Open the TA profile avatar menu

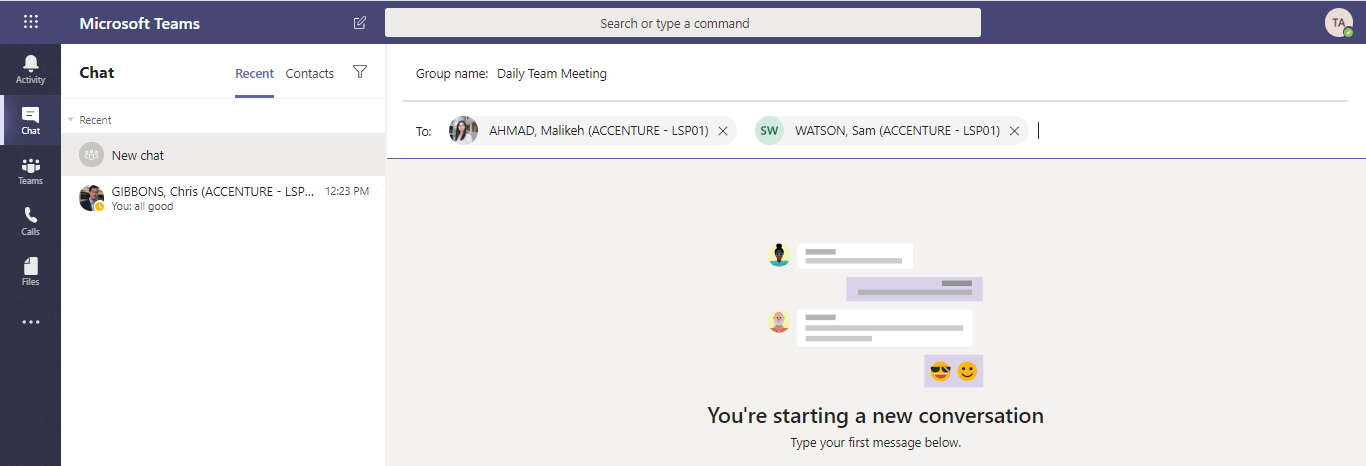1339,23
